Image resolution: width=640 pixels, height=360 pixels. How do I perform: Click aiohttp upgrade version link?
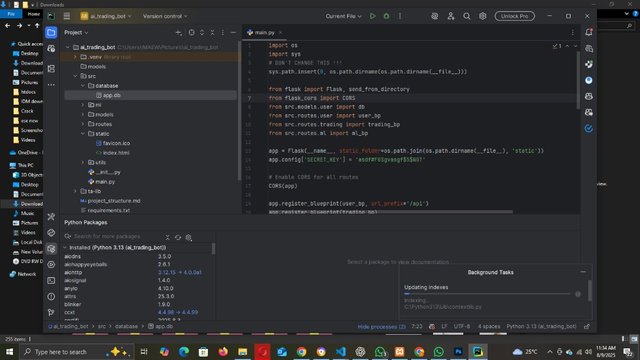[x=180, y=272]
